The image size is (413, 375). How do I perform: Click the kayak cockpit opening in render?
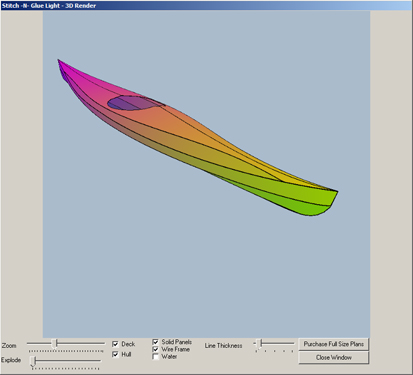click(x=133, y=103)
